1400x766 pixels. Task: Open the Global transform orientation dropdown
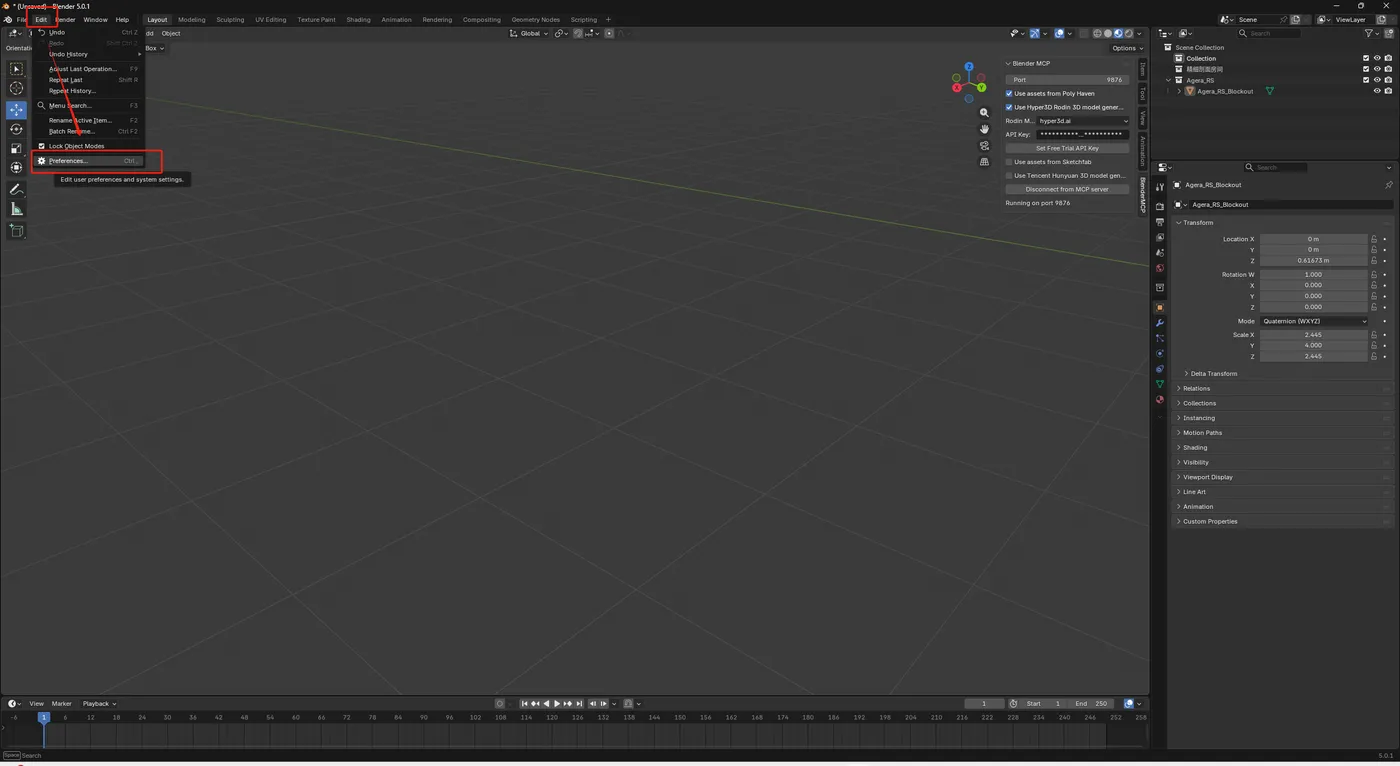[x=530, y=33]
